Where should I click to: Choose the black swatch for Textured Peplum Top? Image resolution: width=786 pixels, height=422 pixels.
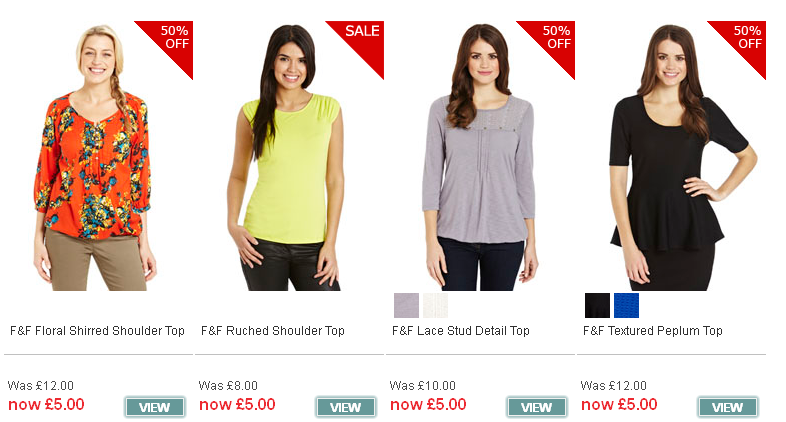597,305
